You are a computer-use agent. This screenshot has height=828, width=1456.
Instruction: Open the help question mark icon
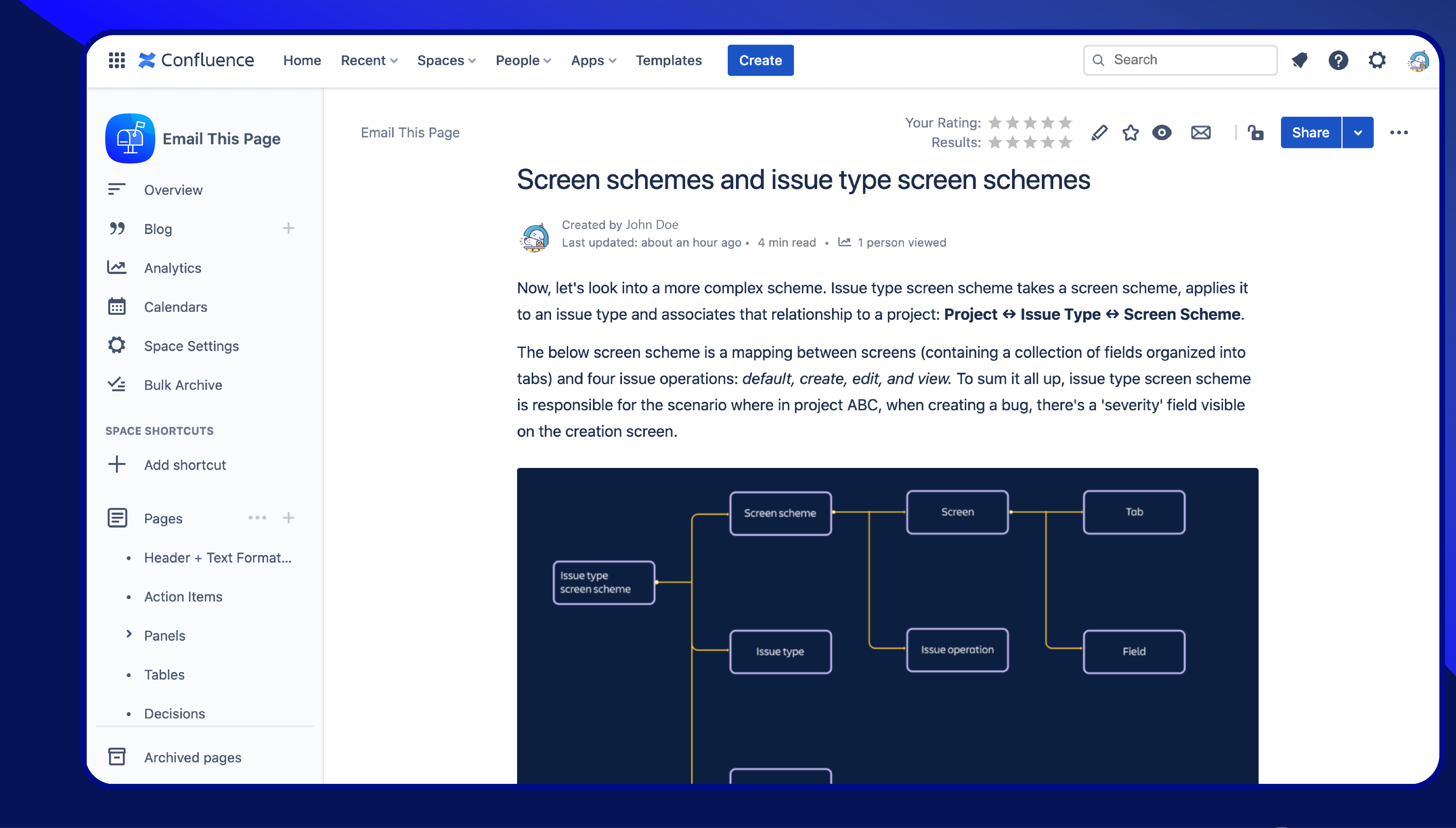coord(1338,60)
